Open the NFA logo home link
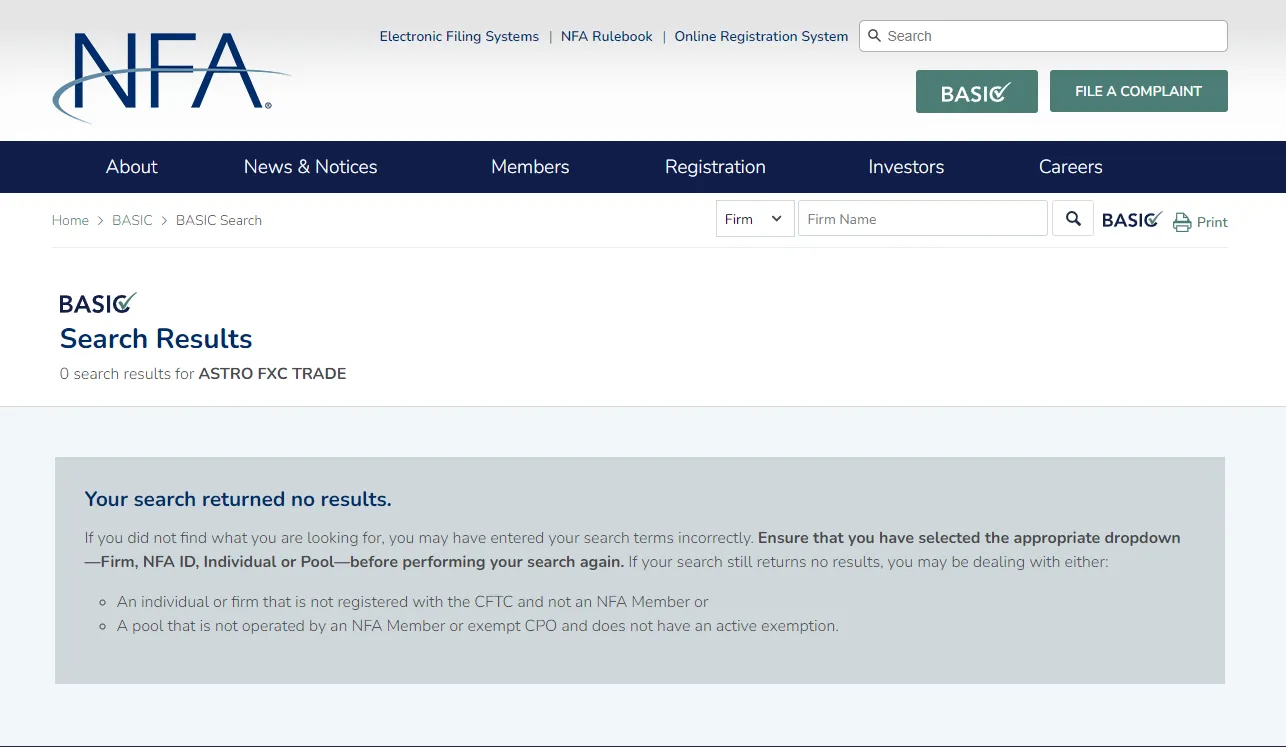This screenshot has width=1286, height=747. 171,77
